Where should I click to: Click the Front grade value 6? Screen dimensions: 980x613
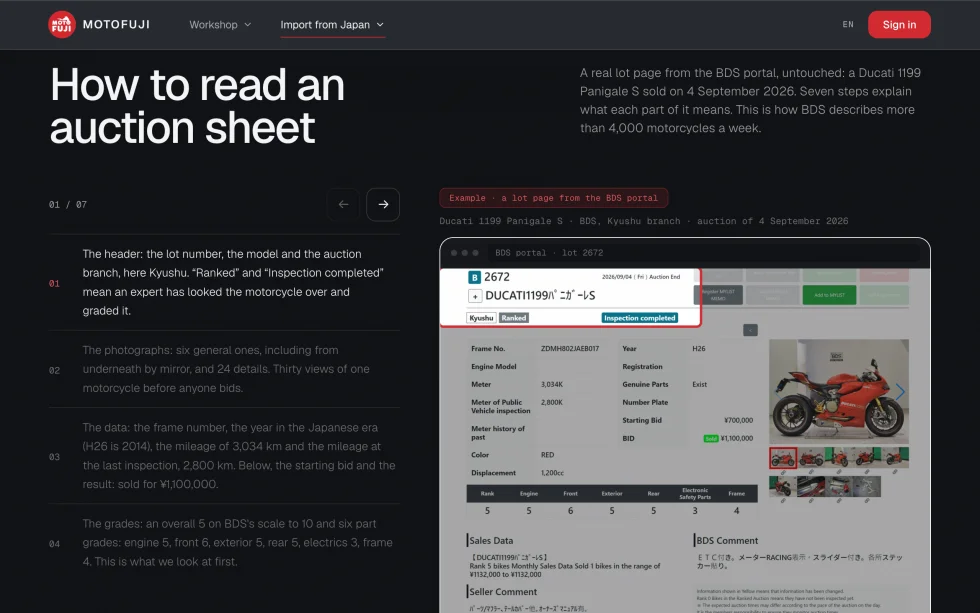point(570,511)
